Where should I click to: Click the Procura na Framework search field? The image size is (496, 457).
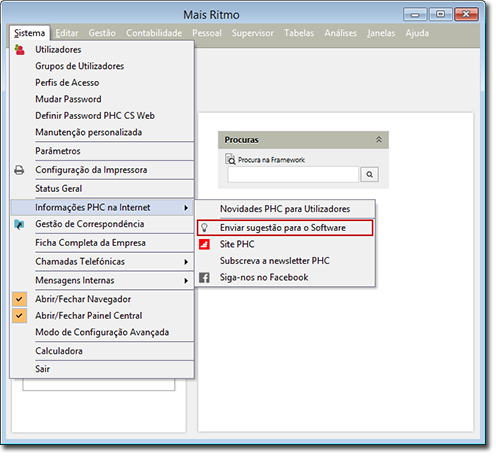(293, 174)
